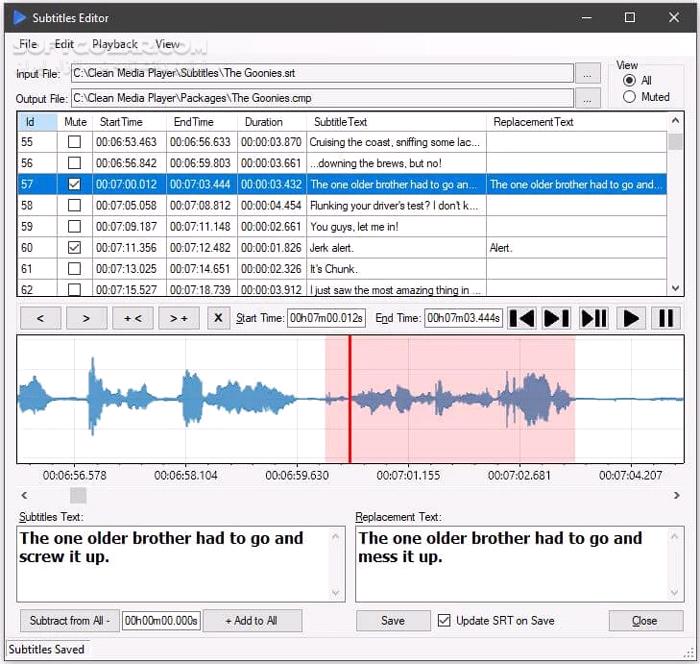Uncheck Mute for subtitle 60
The height and width of the screenshot is (664, 700).
(x=75, y=248)
